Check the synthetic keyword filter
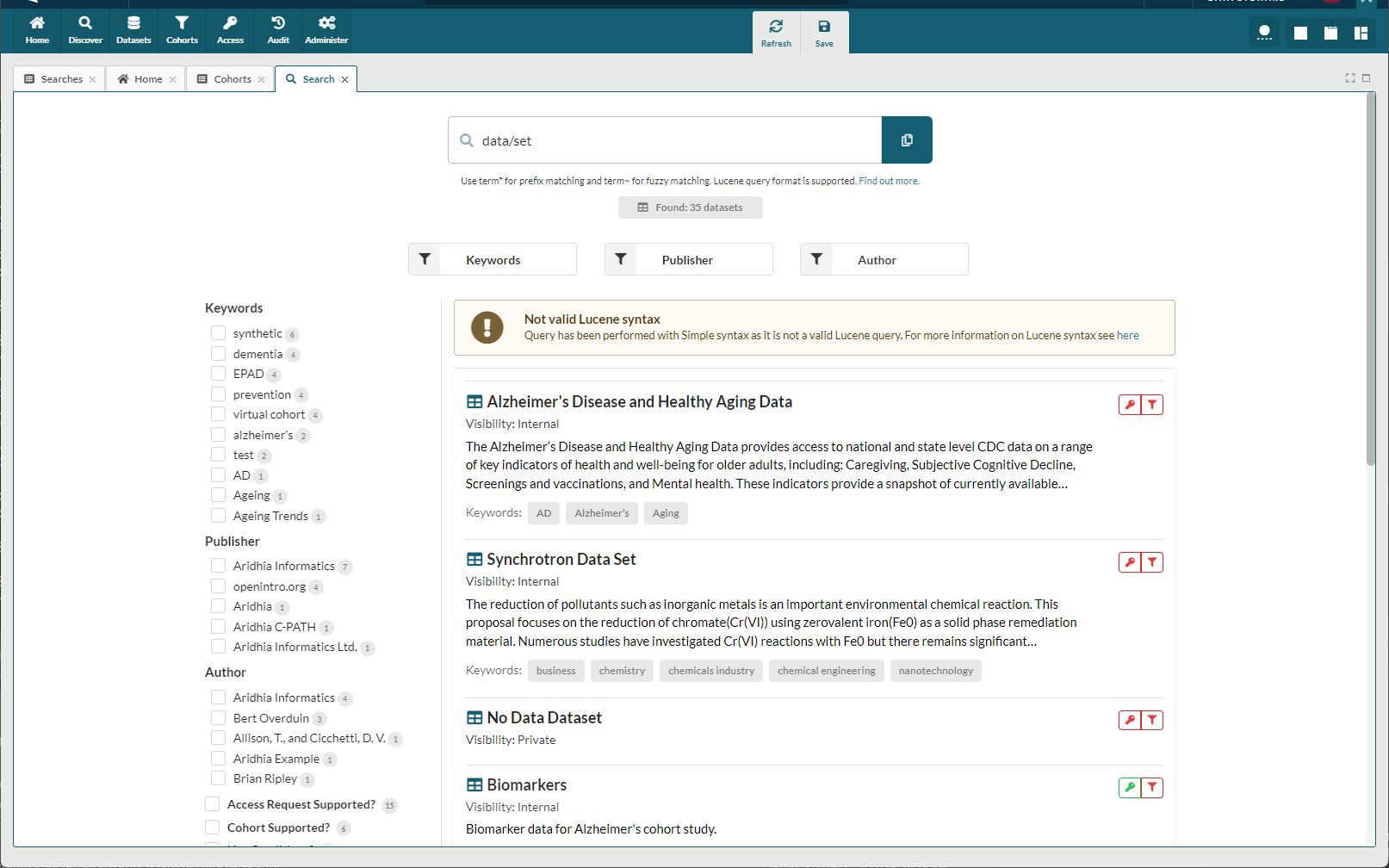 (218, 332)
